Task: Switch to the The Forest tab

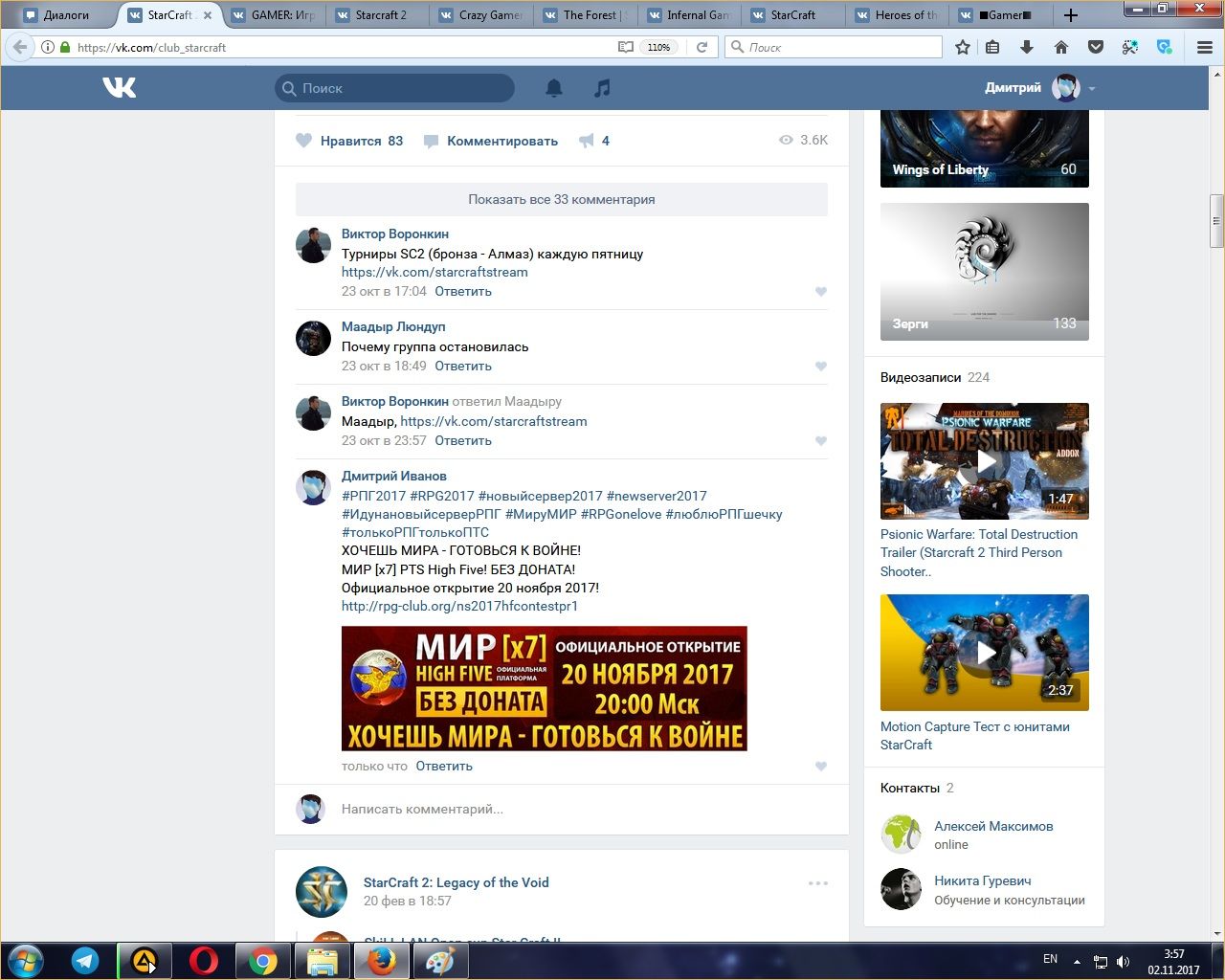Action: (x=586, y=15)
